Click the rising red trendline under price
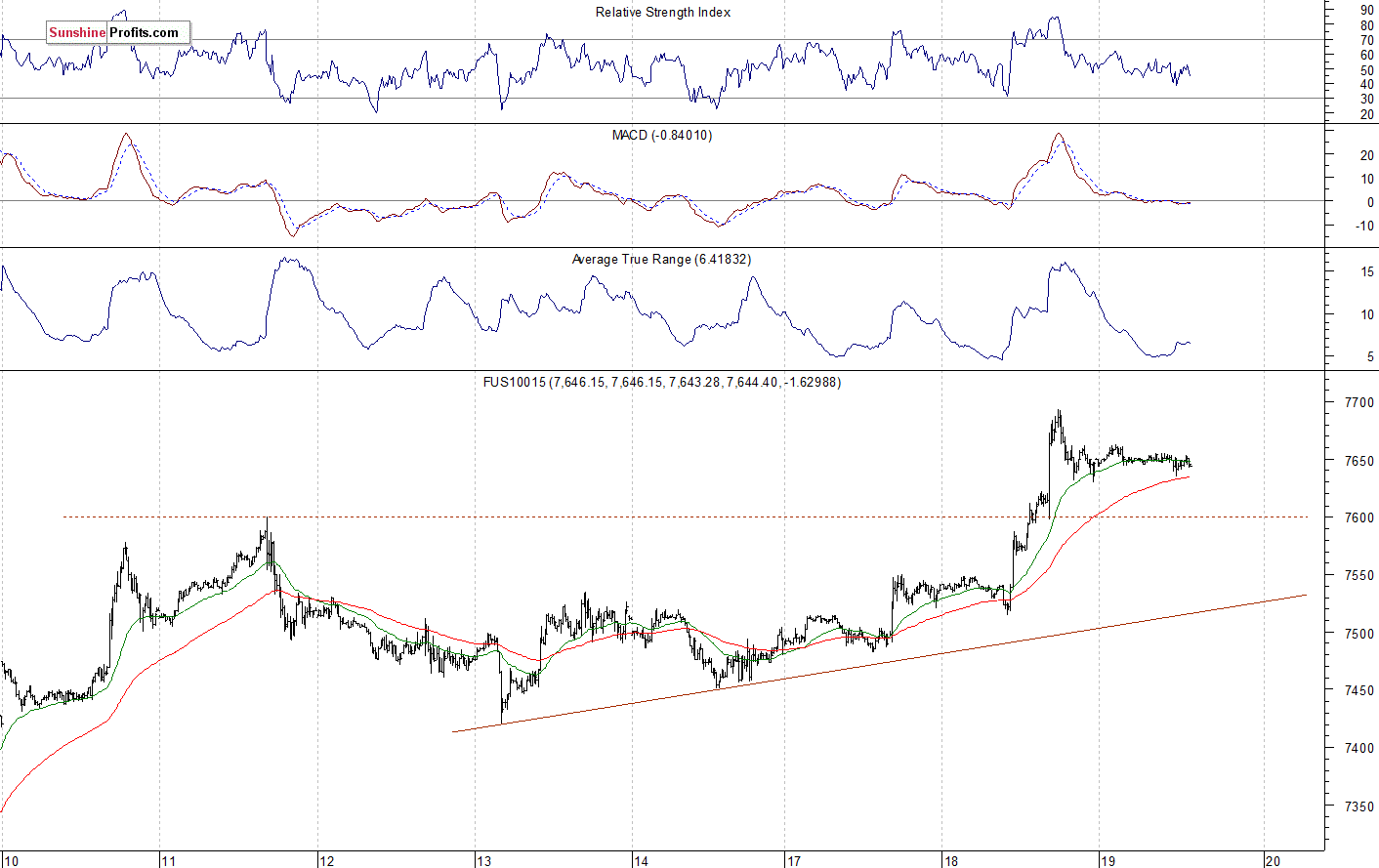1379x868 pixels. [x=879, y=663]
